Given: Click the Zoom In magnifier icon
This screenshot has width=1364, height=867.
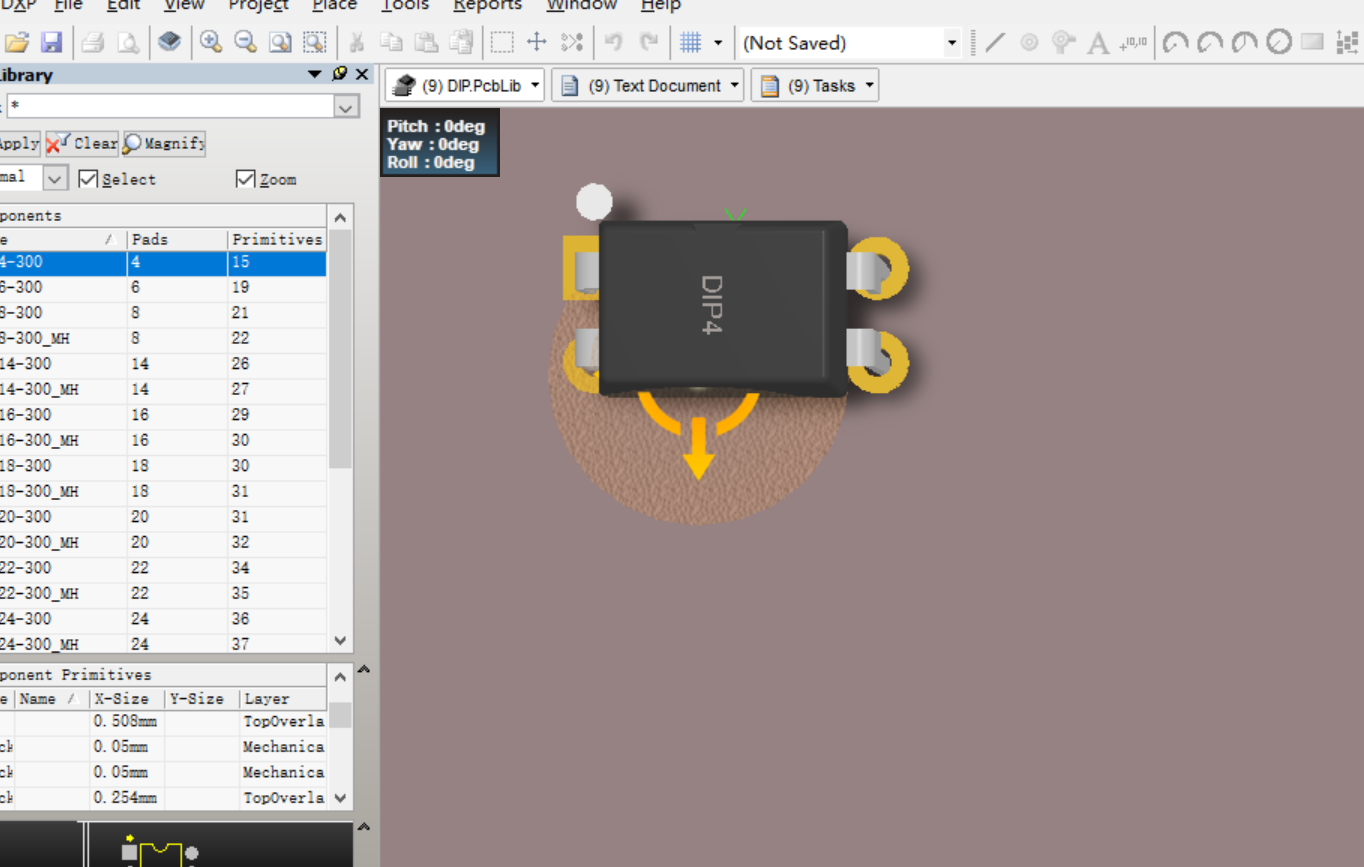Looking at the screenshot, I should click(211, 42).
